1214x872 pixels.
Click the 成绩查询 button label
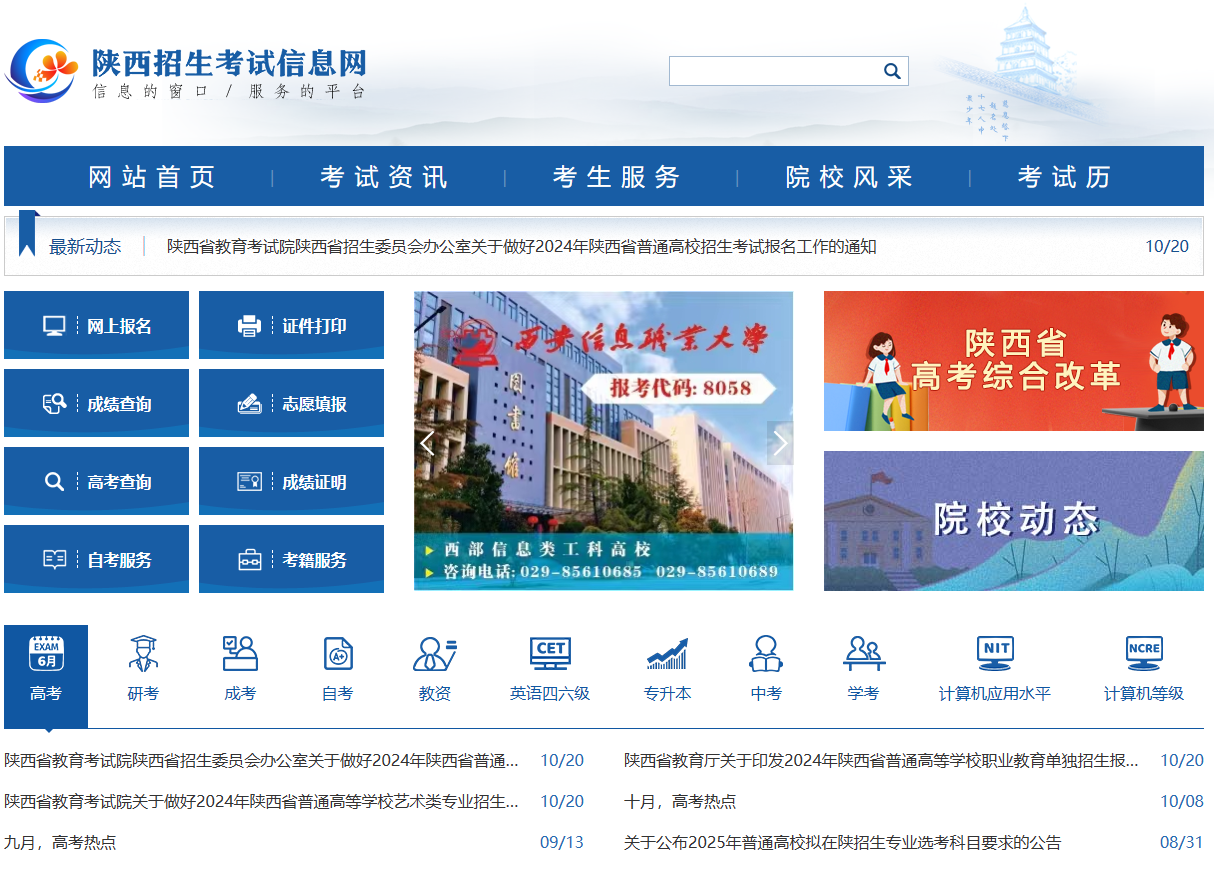(119, 404)
